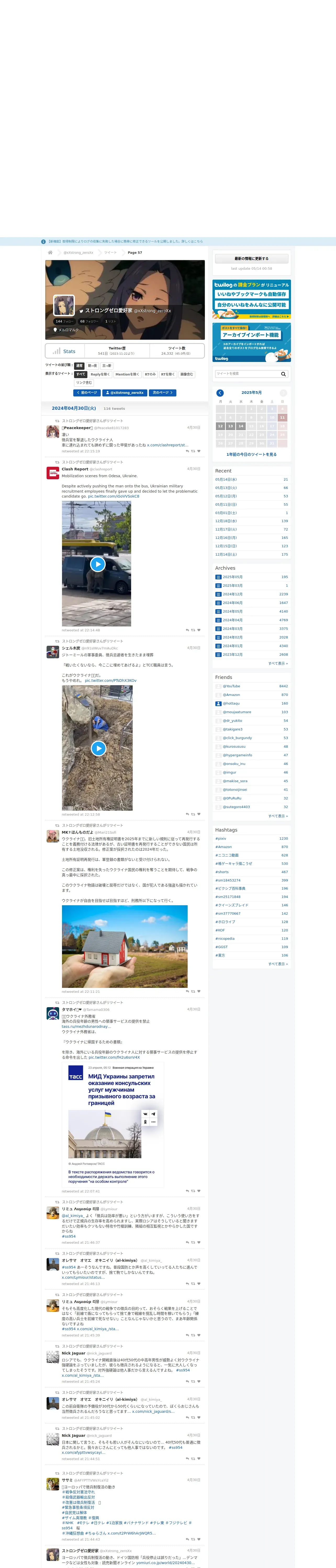Click the タマホイ tweet avatar
The height and width of the screenshot is (1568, 336).
coord(53,1013)
